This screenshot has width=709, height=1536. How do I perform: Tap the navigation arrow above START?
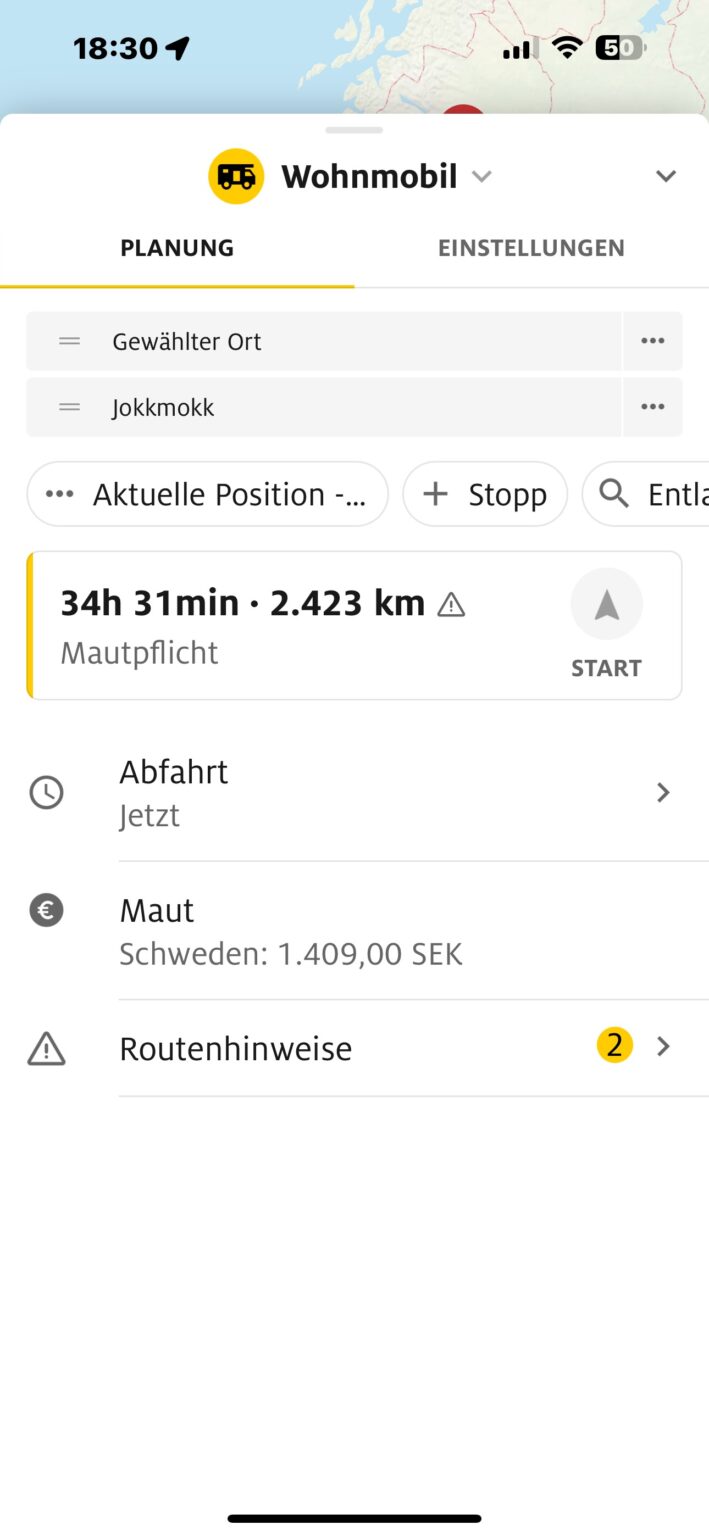pos(606,603)
